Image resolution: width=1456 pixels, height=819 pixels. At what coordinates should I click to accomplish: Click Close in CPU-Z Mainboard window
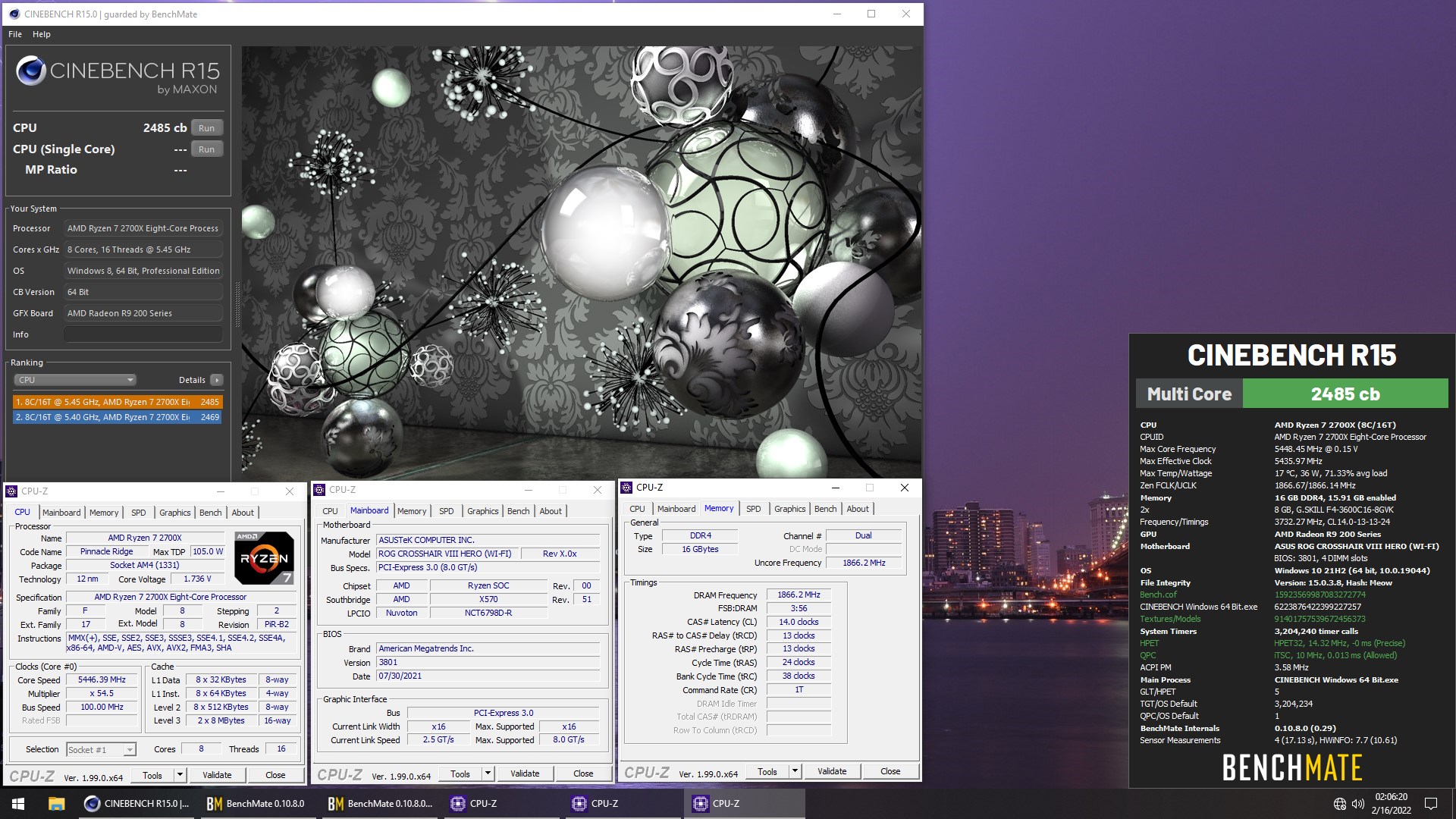[583, 773]
